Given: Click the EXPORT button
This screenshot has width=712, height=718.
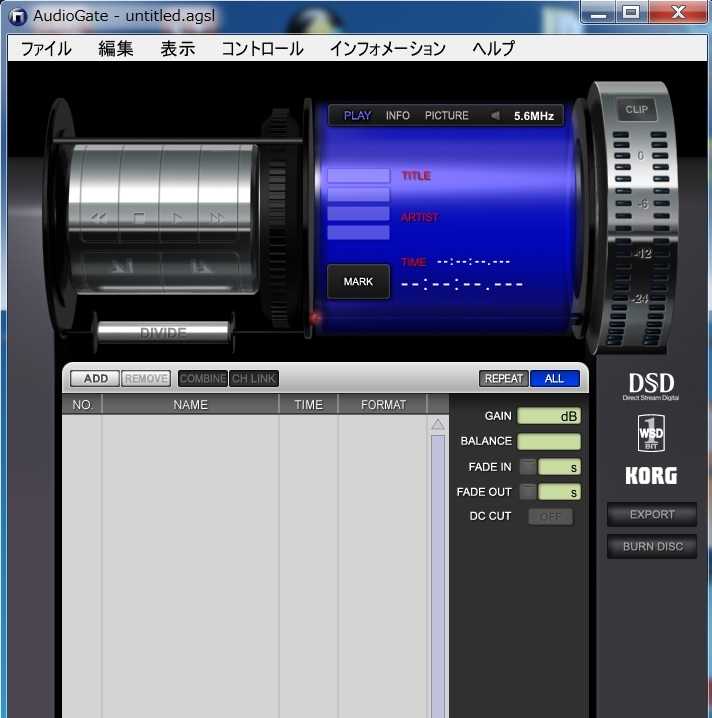Looking at the screenshot, I should pos(652,515).
